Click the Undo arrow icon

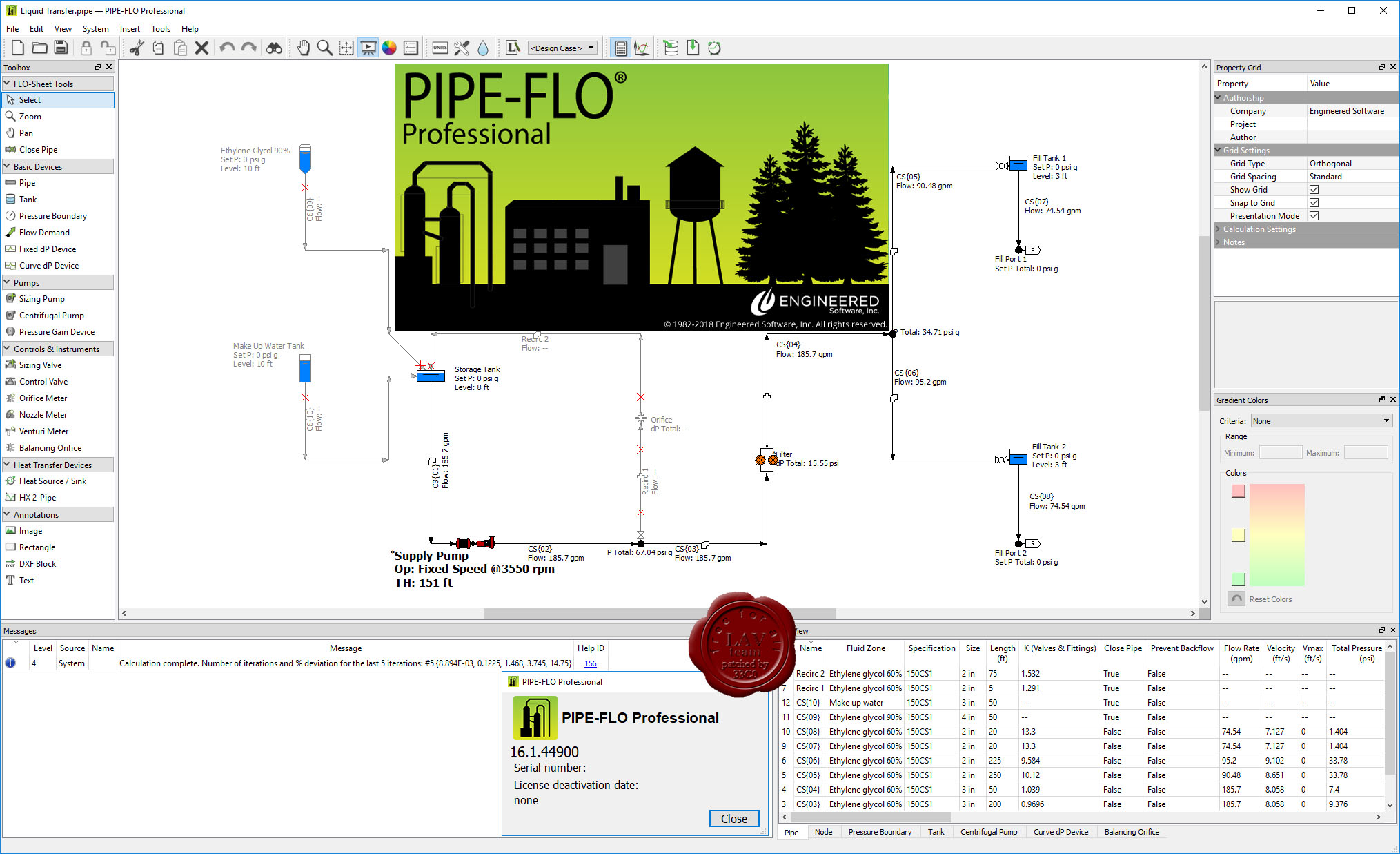coord(227,48)
